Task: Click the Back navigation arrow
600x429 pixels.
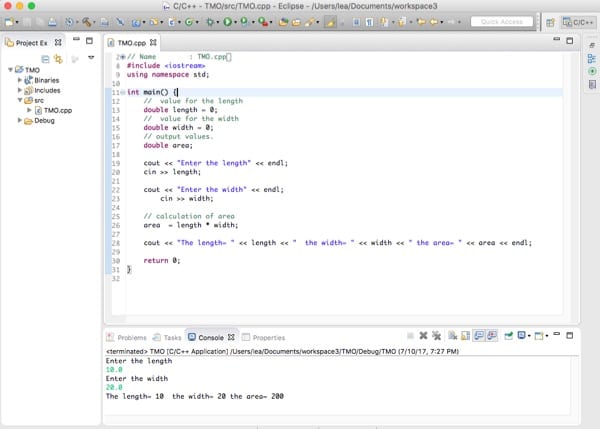Action: click(x=433, y=22)
